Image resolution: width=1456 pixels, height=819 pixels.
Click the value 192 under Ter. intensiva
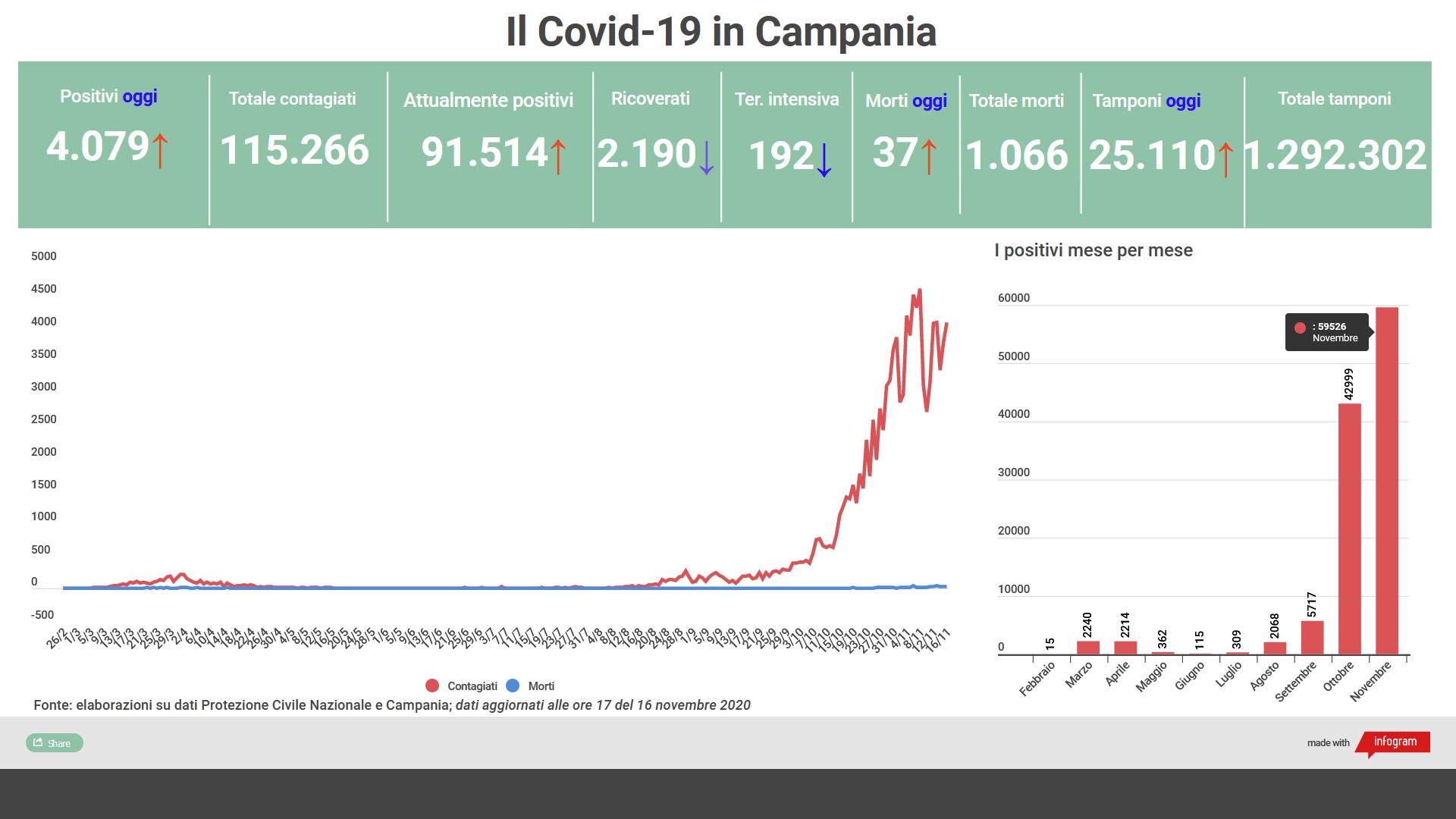pyautogui.click(x=781, y=156)
